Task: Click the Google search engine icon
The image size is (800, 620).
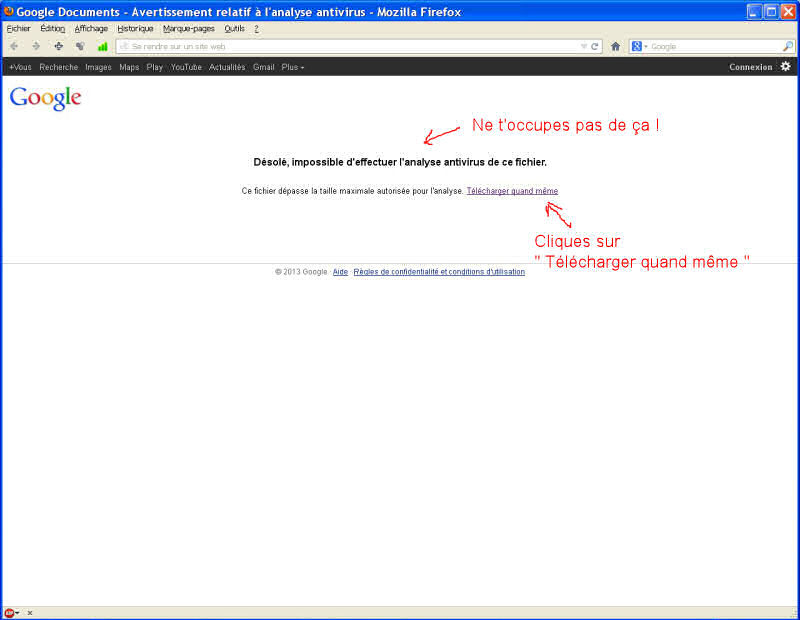Action: point(636,46)
